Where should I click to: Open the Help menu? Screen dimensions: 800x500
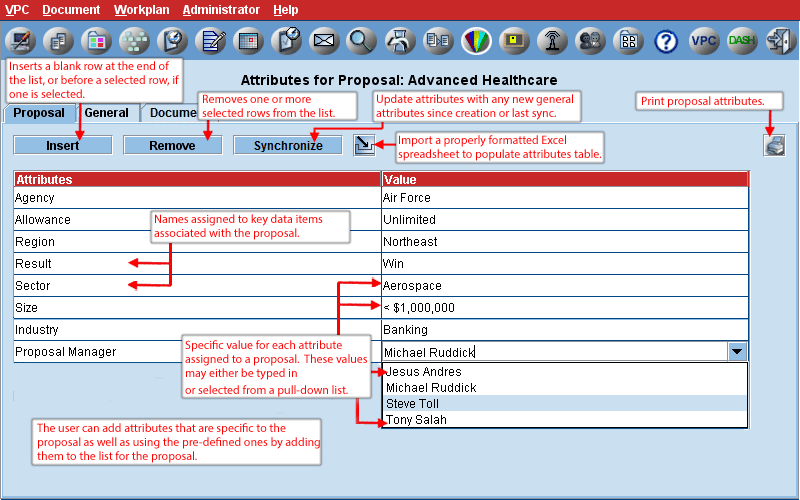[286, 10]
